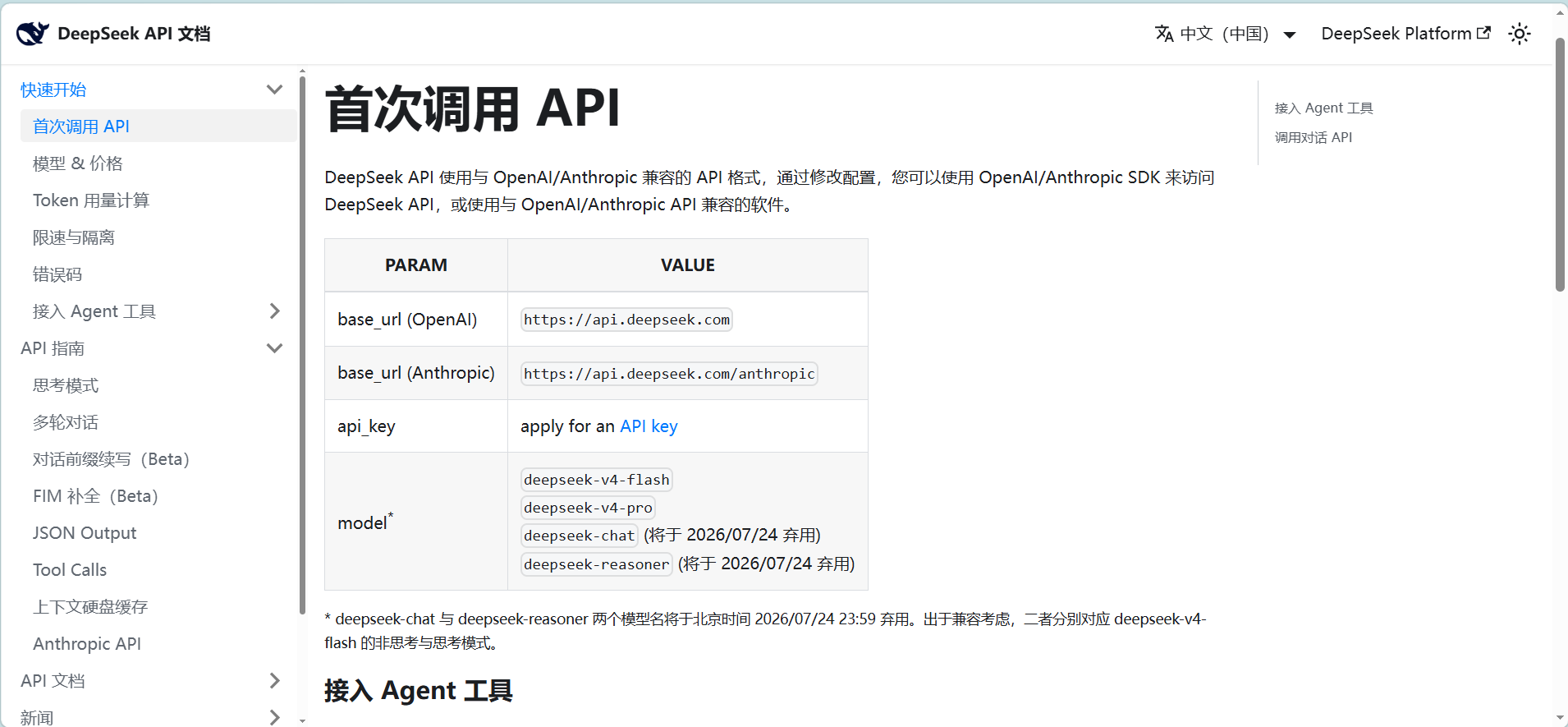This screenshot has height=727, width=1568.
Task: Open API 文档 sidebar category
Action: 53,681
